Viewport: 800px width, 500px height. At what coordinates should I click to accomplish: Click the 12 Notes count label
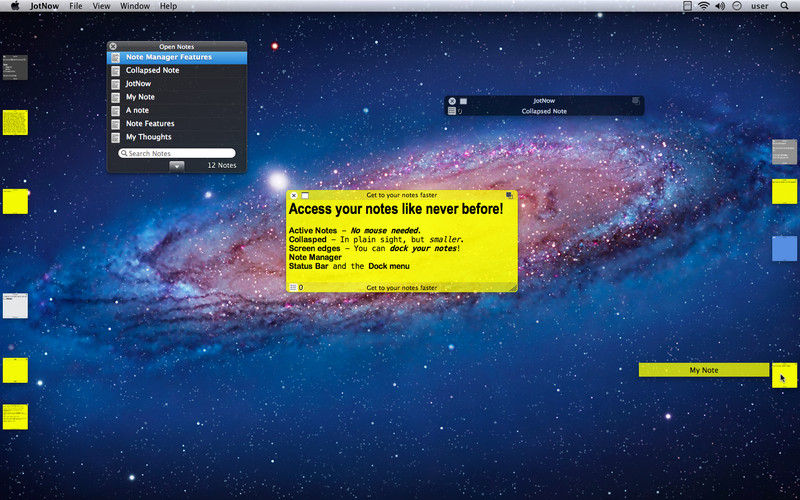(x=222, y=165)
